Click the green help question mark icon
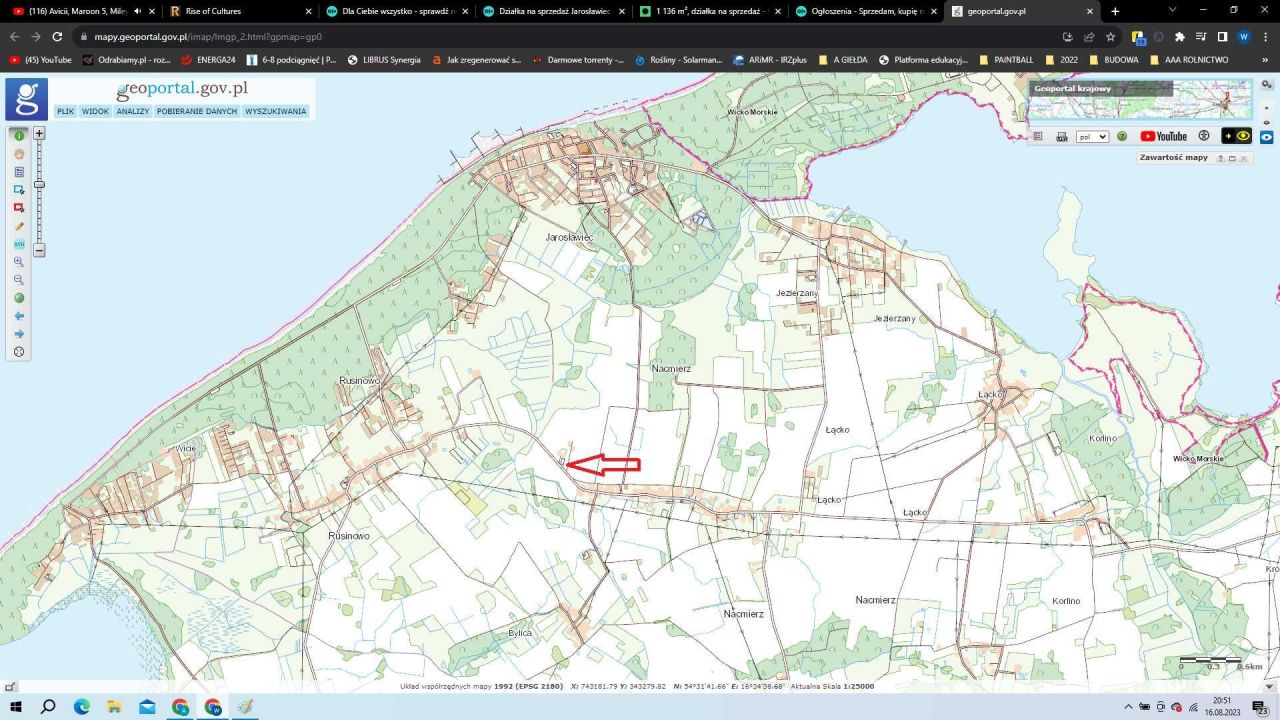1280x720 pixels. pyautogui.click(x=1122, y=136)
